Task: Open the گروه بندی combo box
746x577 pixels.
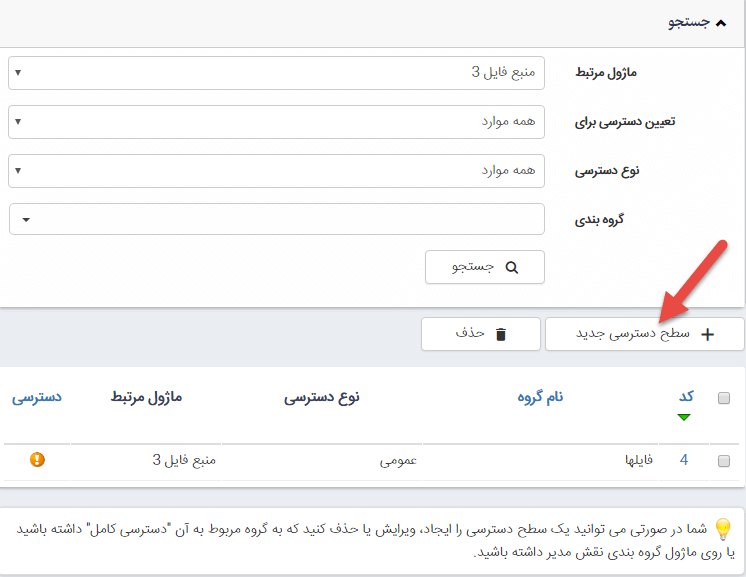Action: (277, 219)
